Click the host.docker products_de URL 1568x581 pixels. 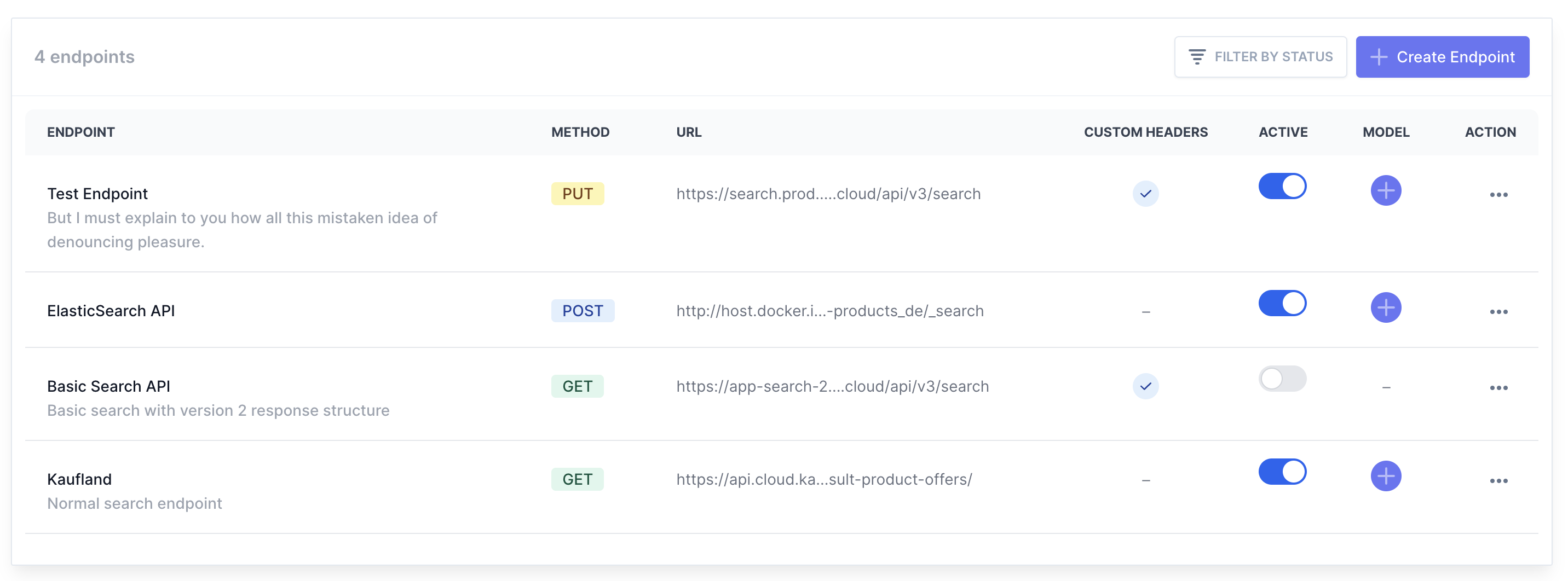point(829,311)
